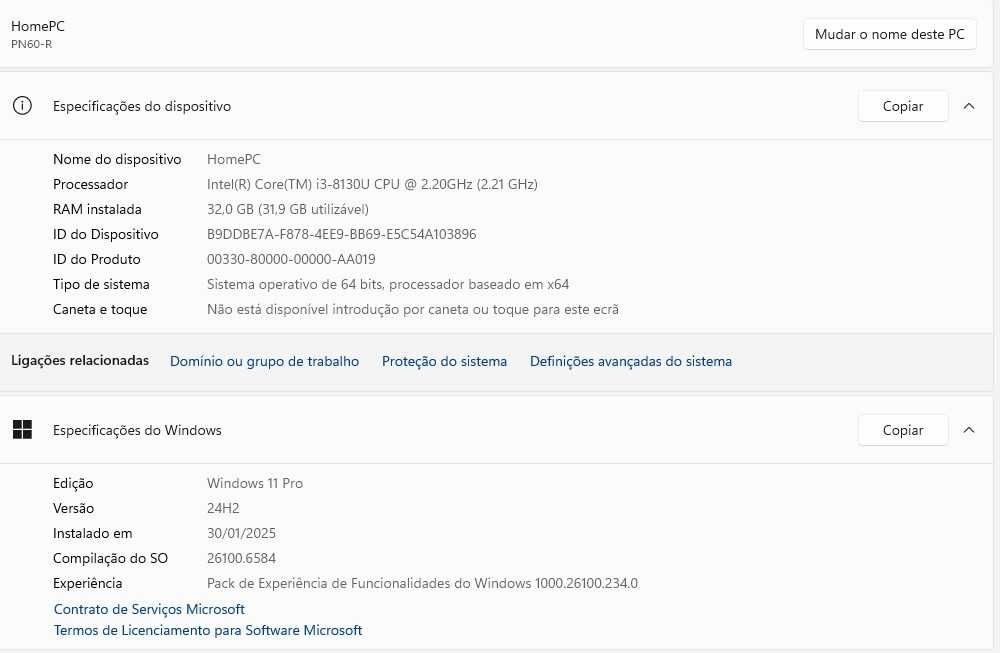Click the Especificações do dispositivo header title
The image size is (1000, 653).
pyautogui.click(x=142, y=106)
